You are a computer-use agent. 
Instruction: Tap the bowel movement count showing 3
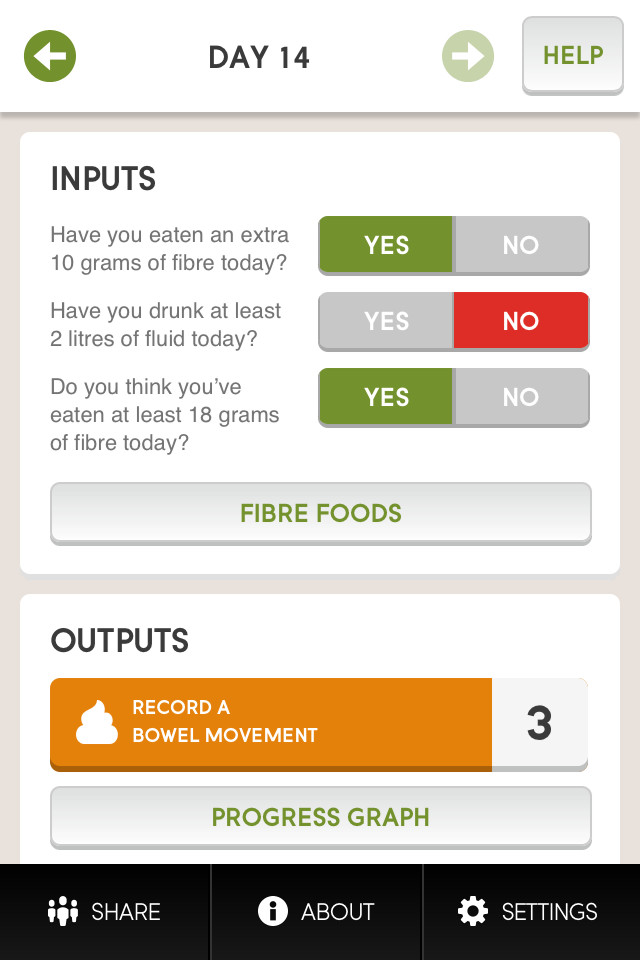540,723
